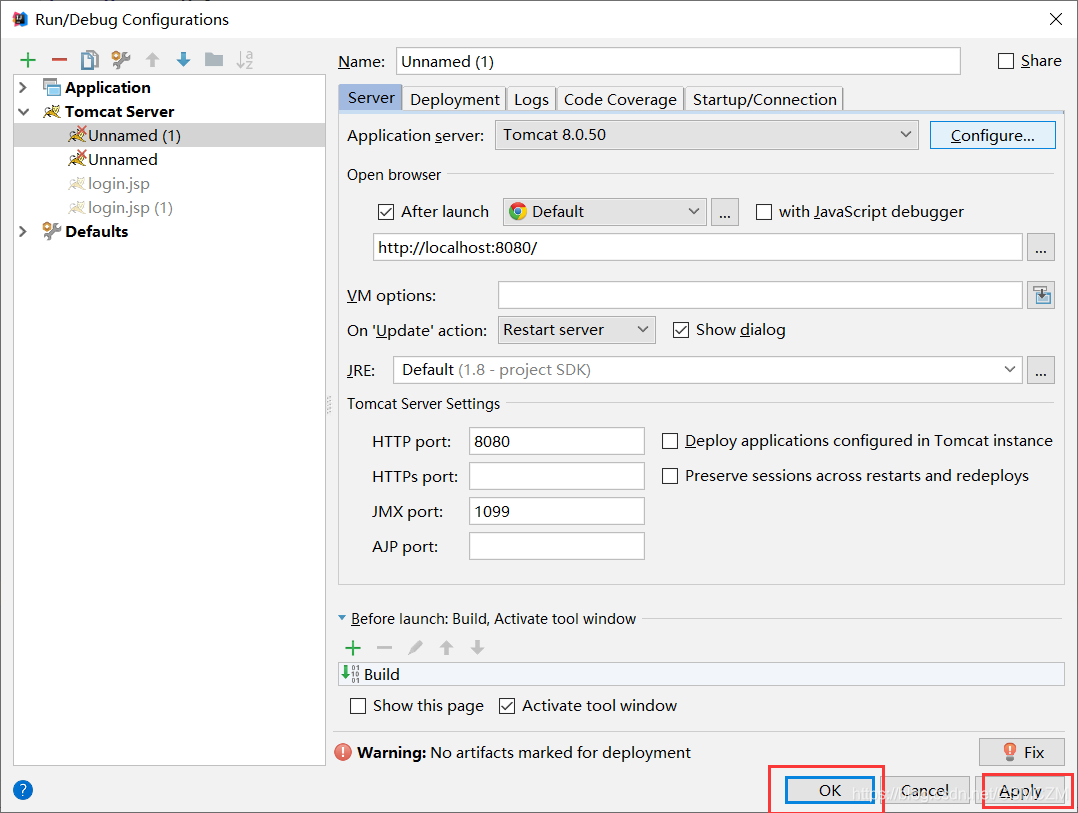Create new folder icon in toolbar
The image size is (1078, 813).
[x=214, y=60]
